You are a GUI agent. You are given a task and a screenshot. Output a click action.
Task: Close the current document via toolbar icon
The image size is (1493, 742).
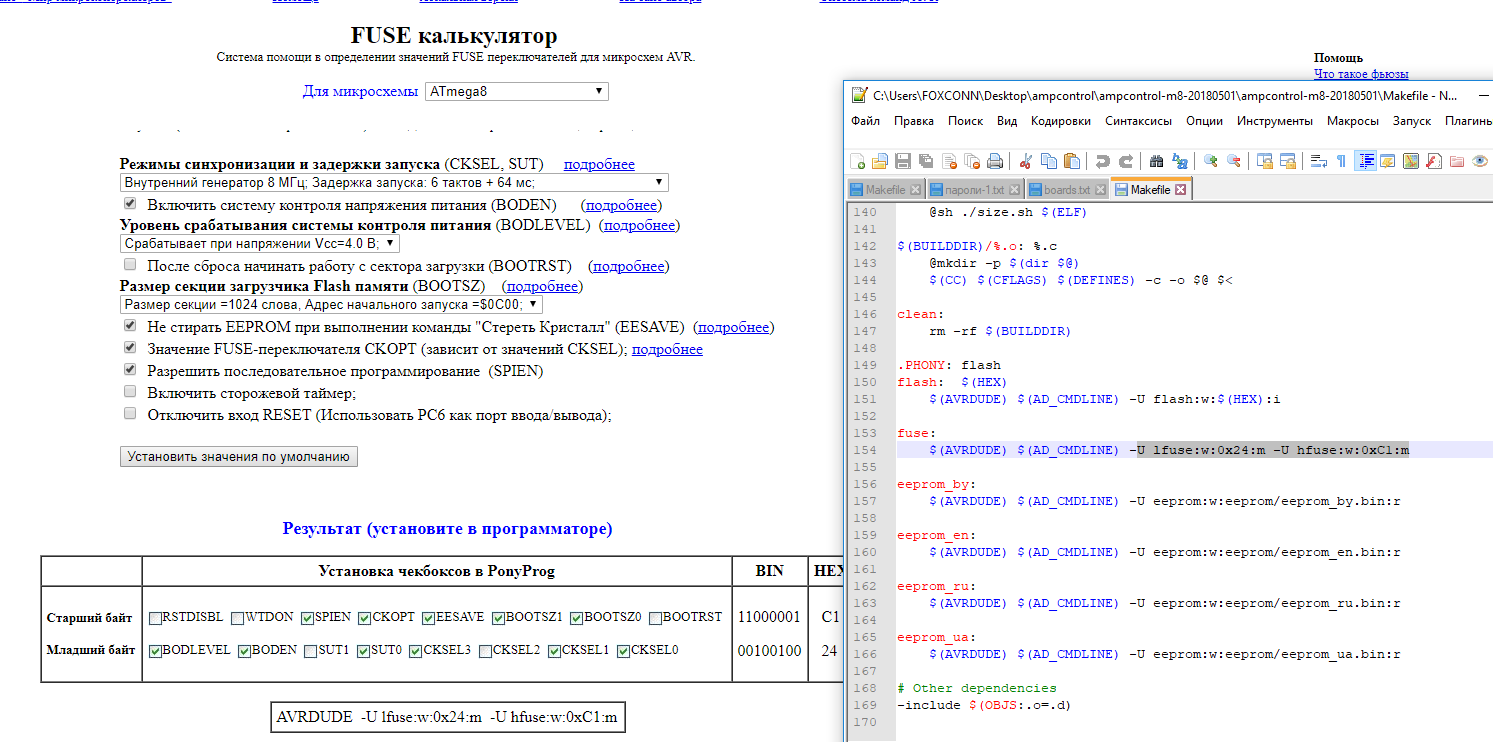tap(949, 161)
